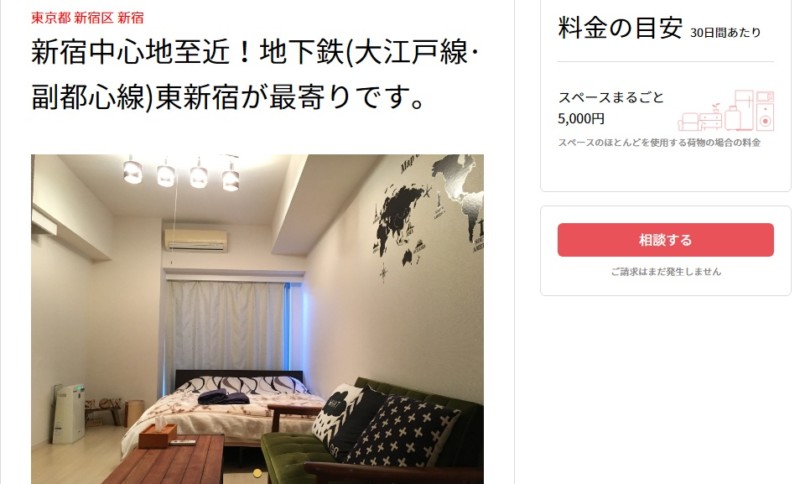Click the air conditioner in photo
The image size is (800, 484).
[x=196, y=240]
